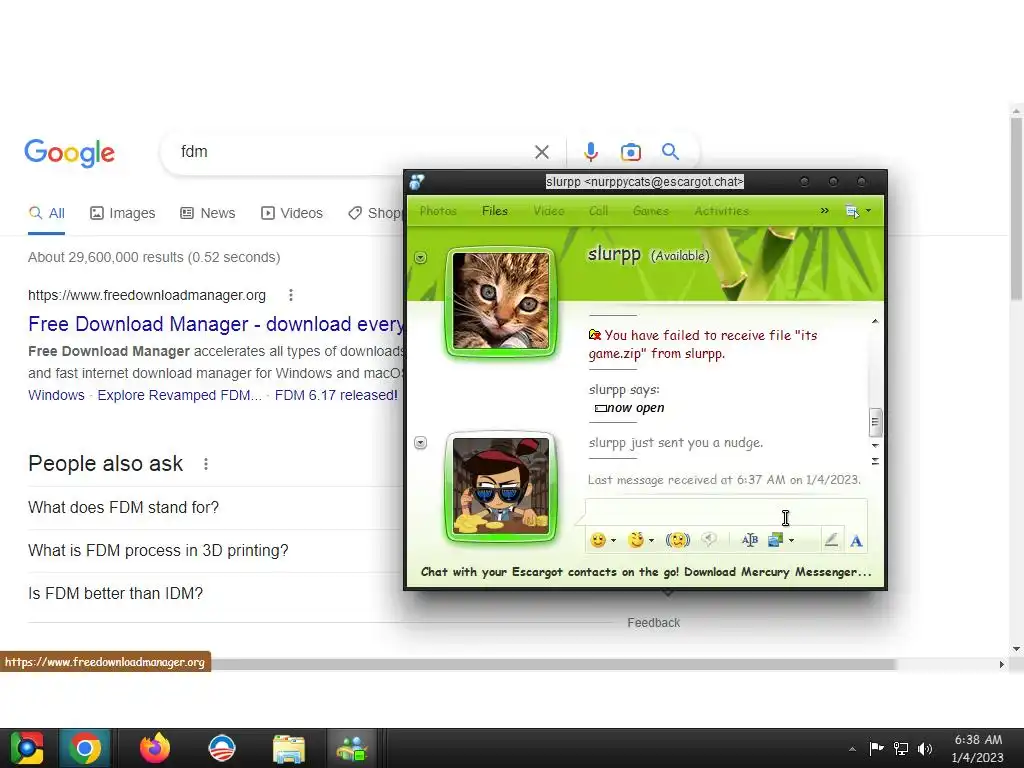This screenshot has height=768, width=1024.
Task: Open the emoticon picker smiley icon
Action: [598, 540]
